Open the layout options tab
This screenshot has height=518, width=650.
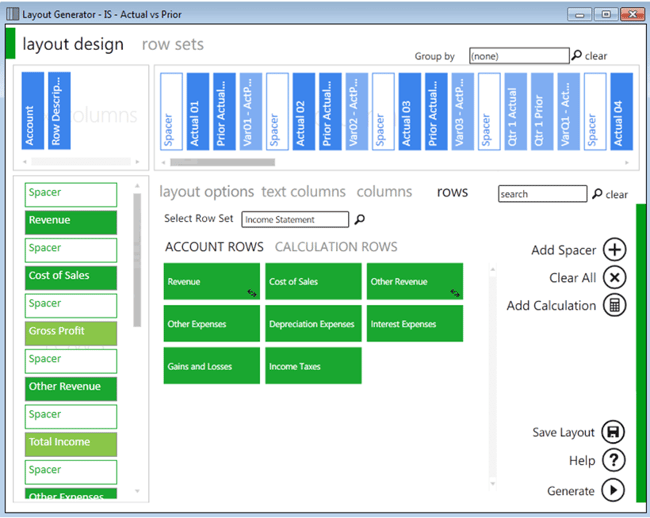[x=206, y=191]
